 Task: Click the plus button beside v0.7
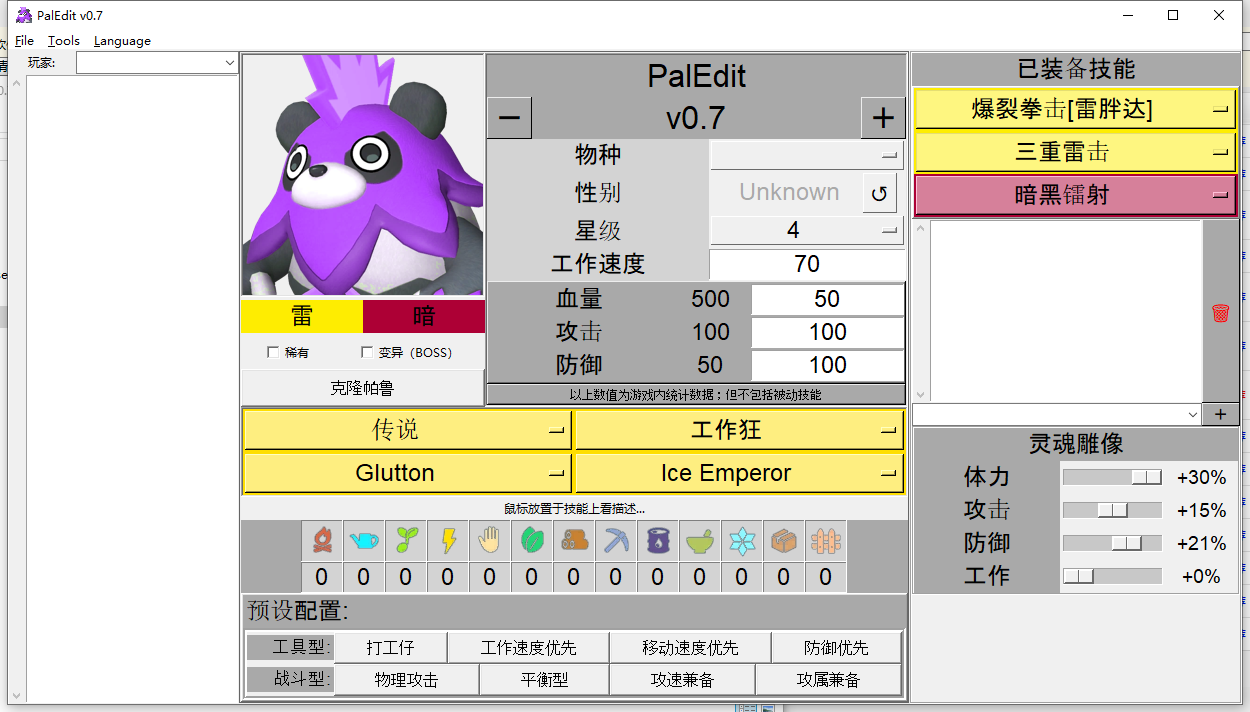pyautogui.click(x=883, y=118)
